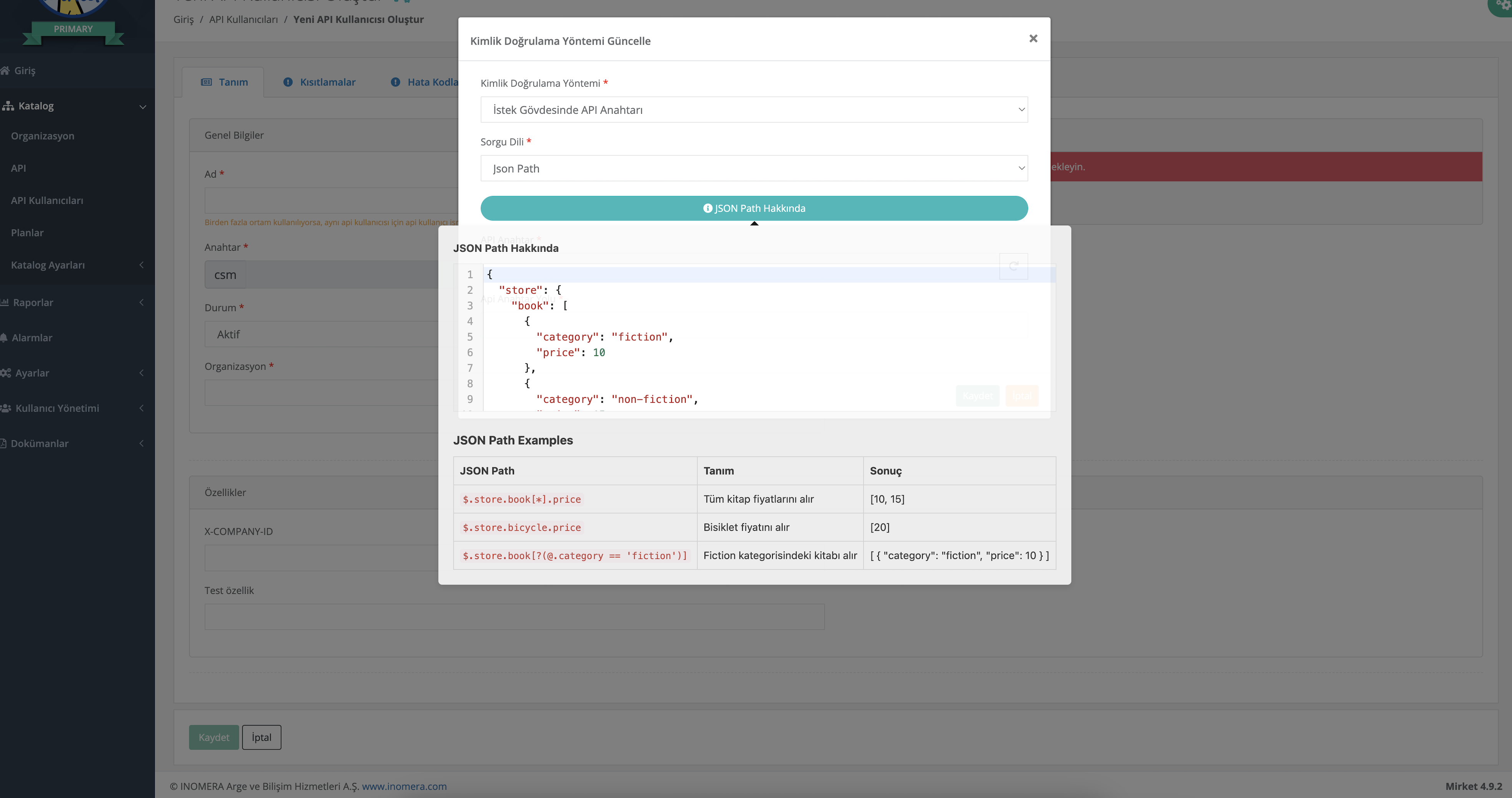Screen dimensions: 1512x798
Task: Click the Test özellik input field
Action: (514, 617)
